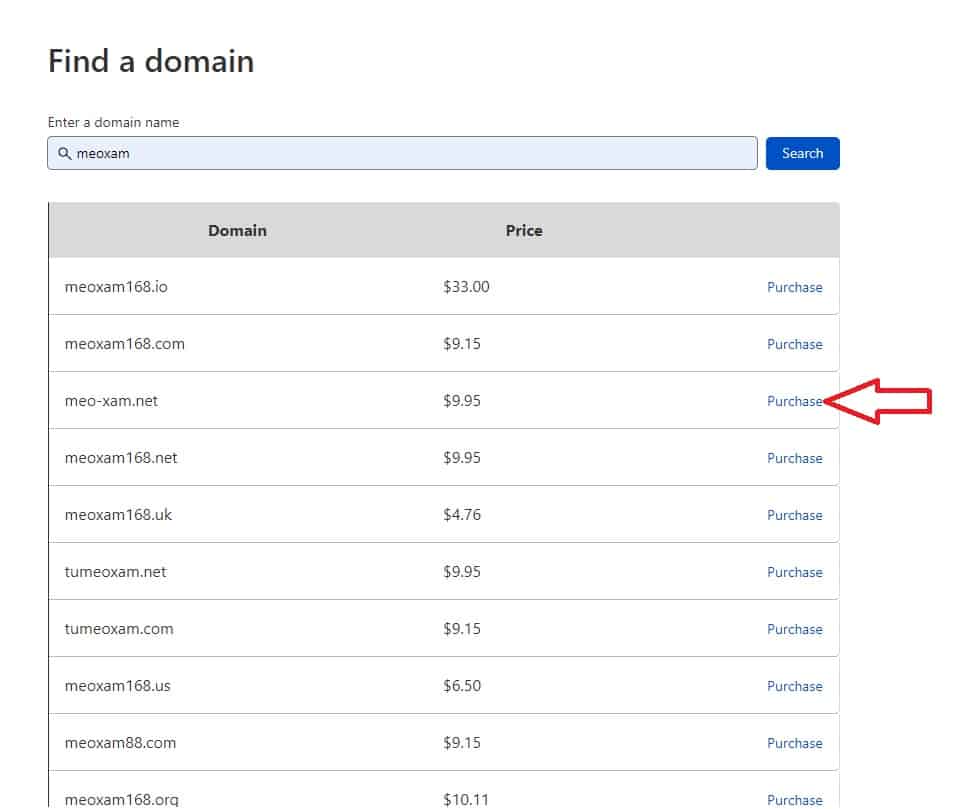Select Purchase for tumeoxam.net
The width and height of the screenshot is (961, 809).
click(794, 572)
